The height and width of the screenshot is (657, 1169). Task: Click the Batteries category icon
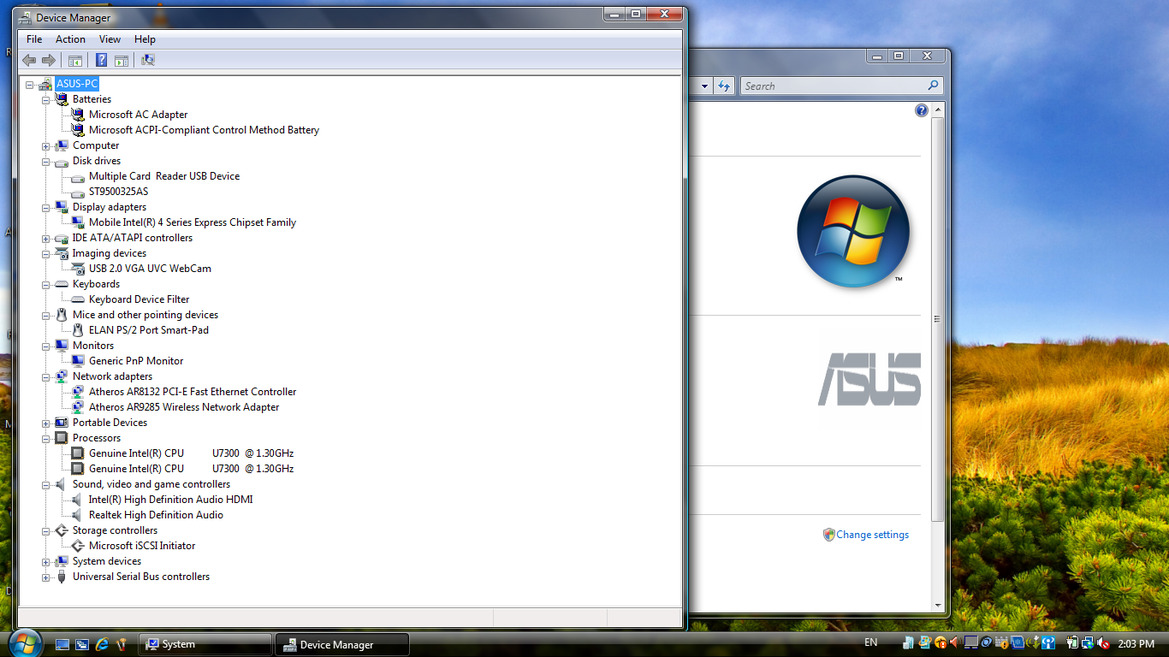[x=62, y=99]
